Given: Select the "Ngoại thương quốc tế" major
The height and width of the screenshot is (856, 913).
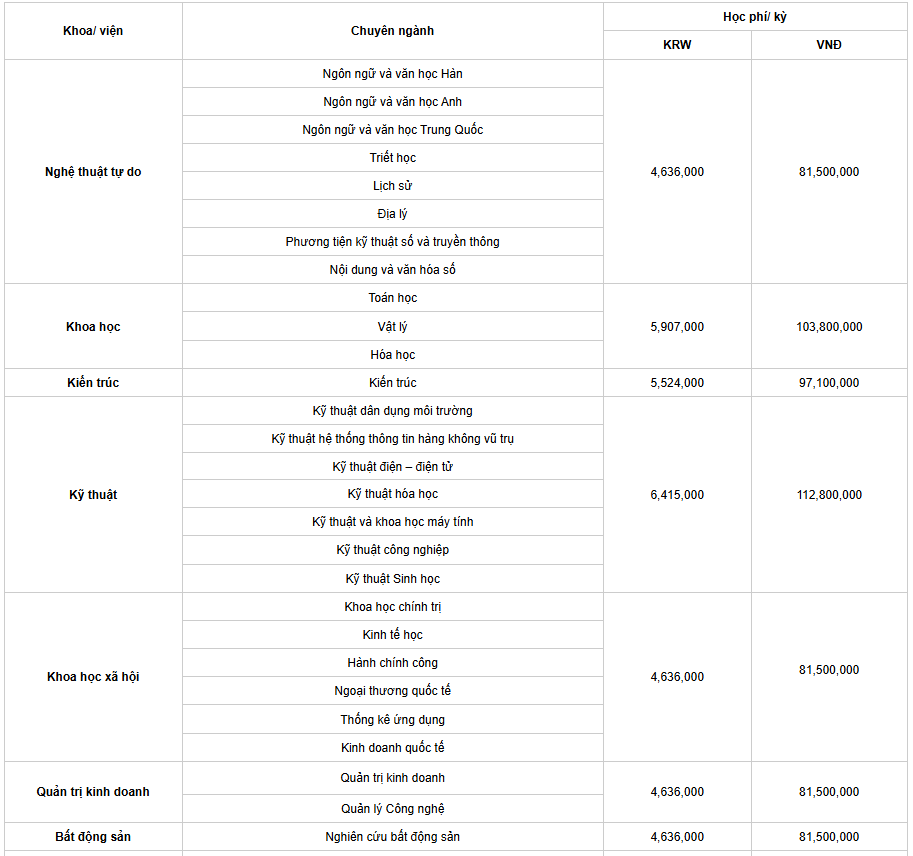Looking at the screenshot, I should tap(392, 691).
